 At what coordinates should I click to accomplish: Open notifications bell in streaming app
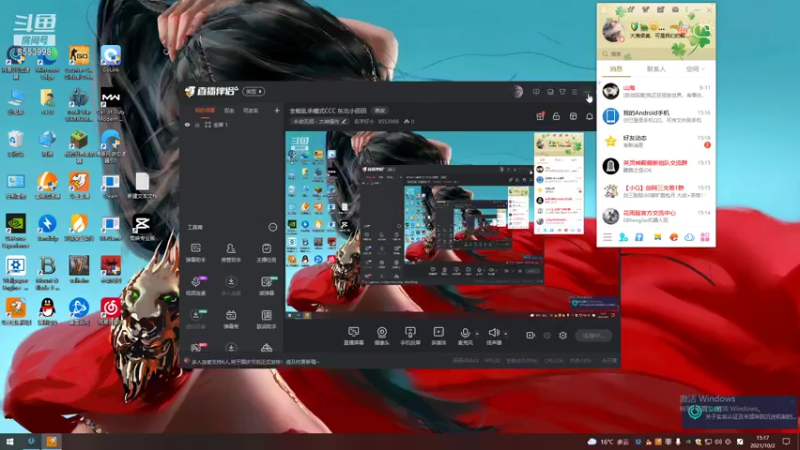pos(589,116)
